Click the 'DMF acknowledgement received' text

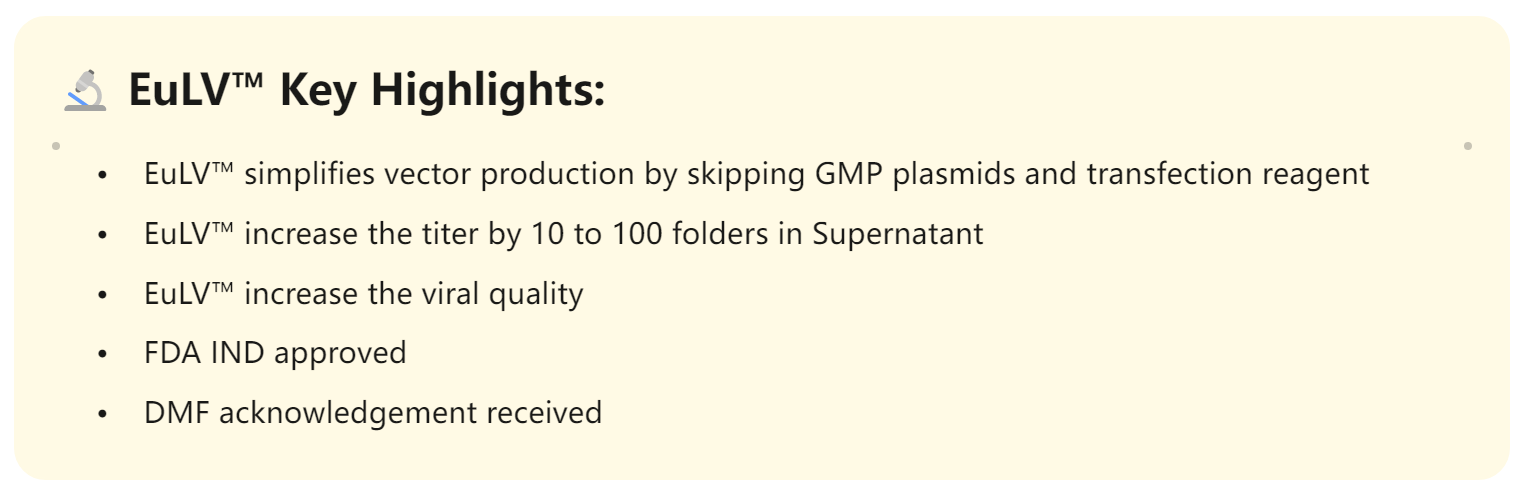coord(373,412)
